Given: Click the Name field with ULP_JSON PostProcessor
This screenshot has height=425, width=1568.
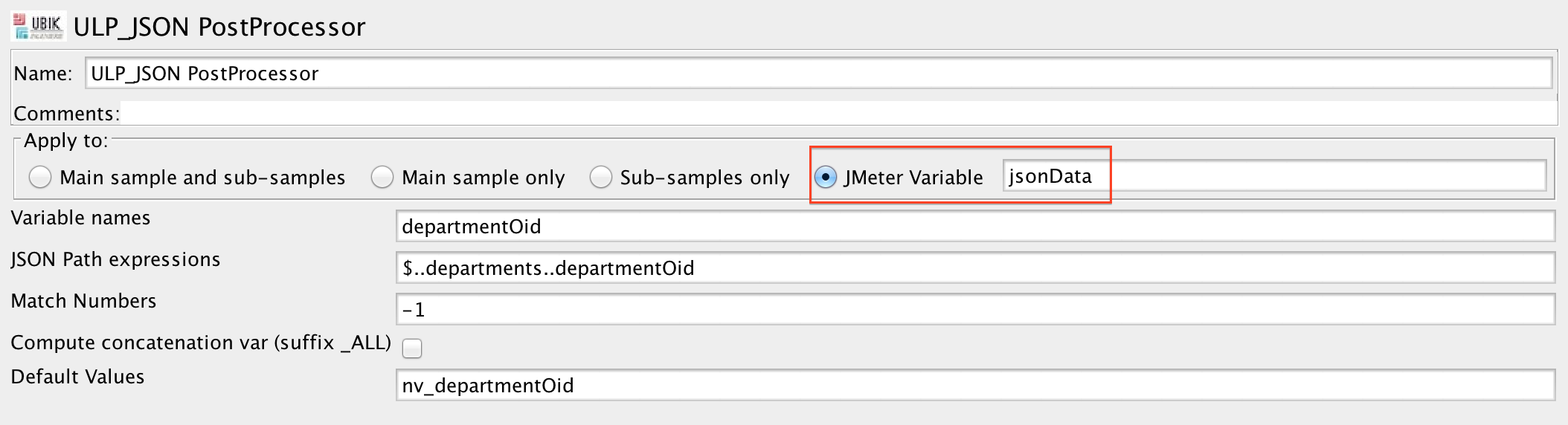Looking at the screenshot, I should [818, 74].
